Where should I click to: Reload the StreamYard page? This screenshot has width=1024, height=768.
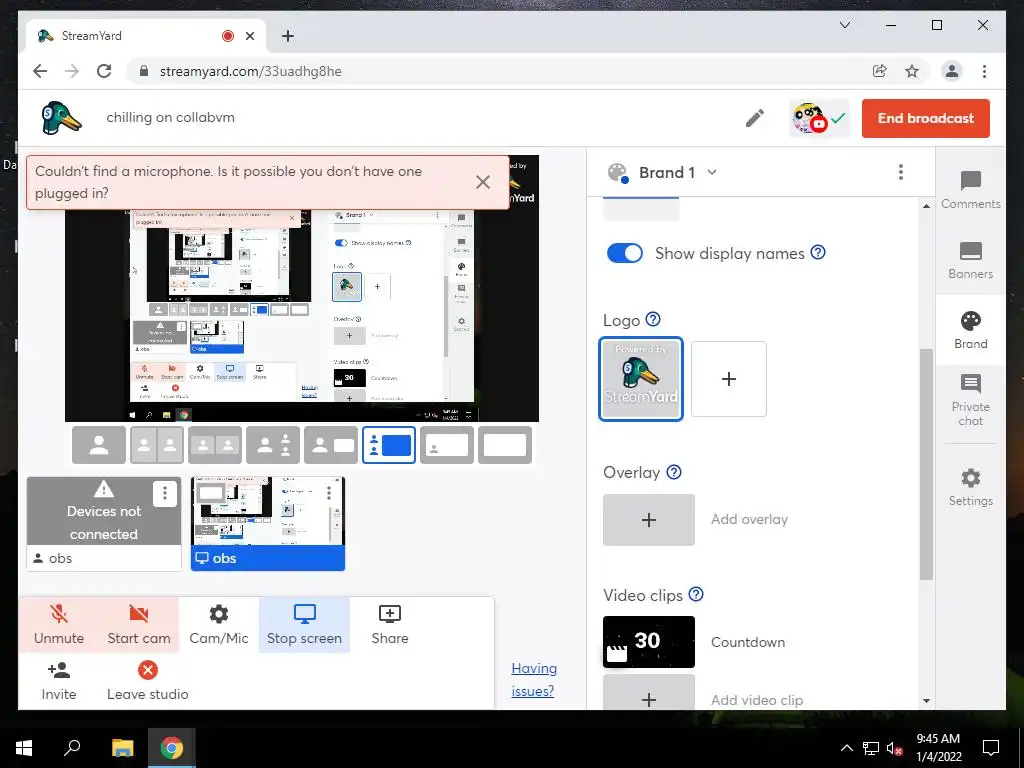(104, 71)
